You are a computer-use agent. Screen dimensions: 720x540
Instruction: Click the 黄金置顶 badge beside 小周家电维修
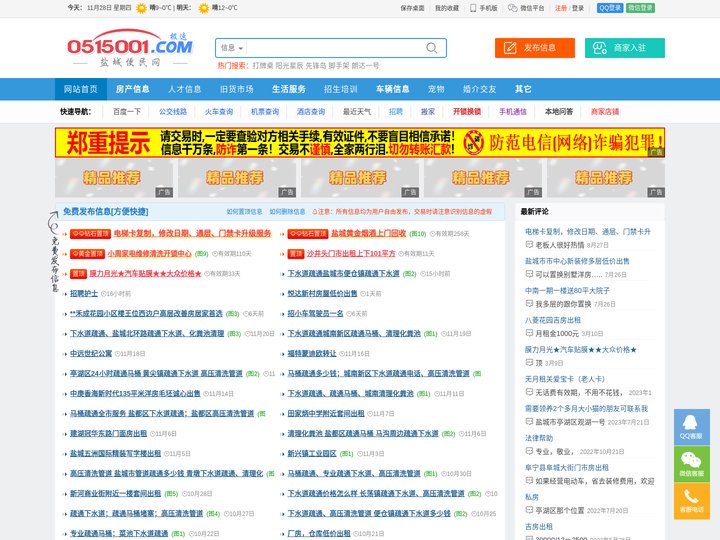(87, 253)
